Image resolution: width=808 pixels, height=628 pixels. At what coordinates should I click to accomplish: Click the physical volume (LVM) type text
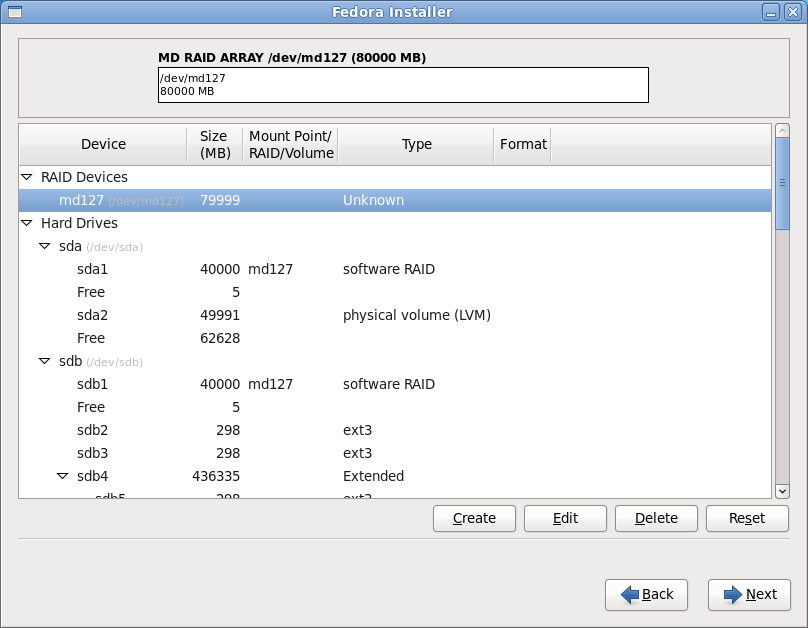pos(417,315)
